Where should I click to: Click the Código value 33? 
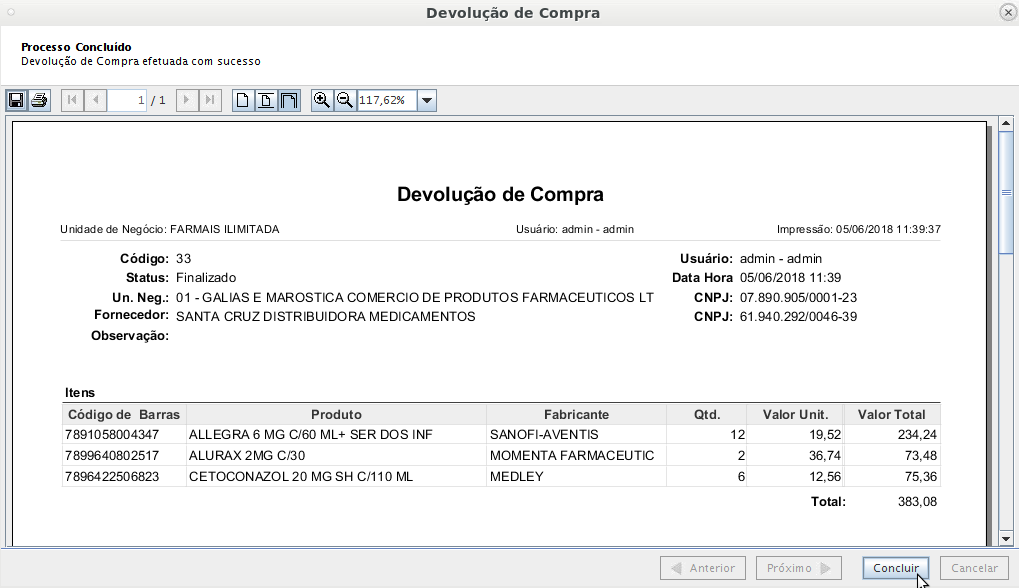click(x=183, y=259)
